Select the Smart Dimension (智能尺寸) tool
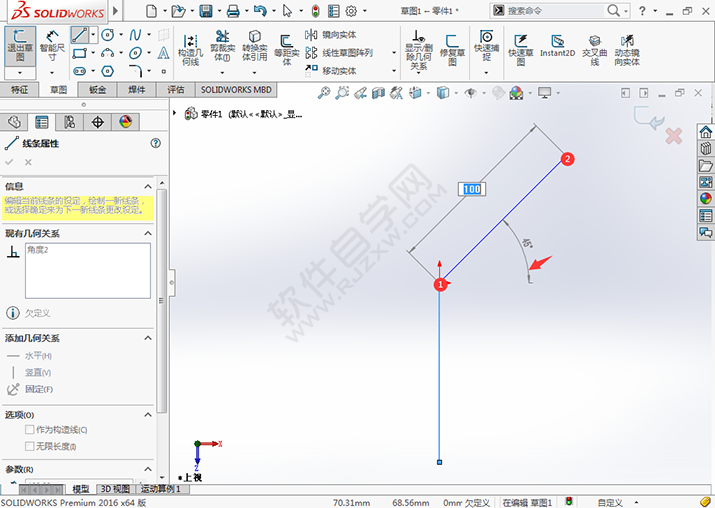715x508 pixels. click(x=52, y=46)
